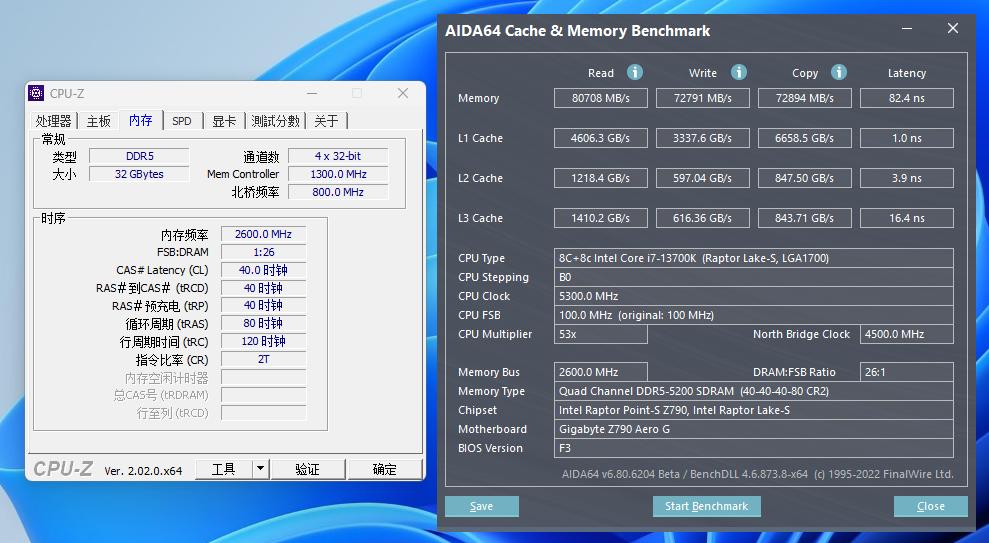Click the L1 Cache Latency value 1.0 ns
This screenshot has height=543, width=989.
click(907, 138)
